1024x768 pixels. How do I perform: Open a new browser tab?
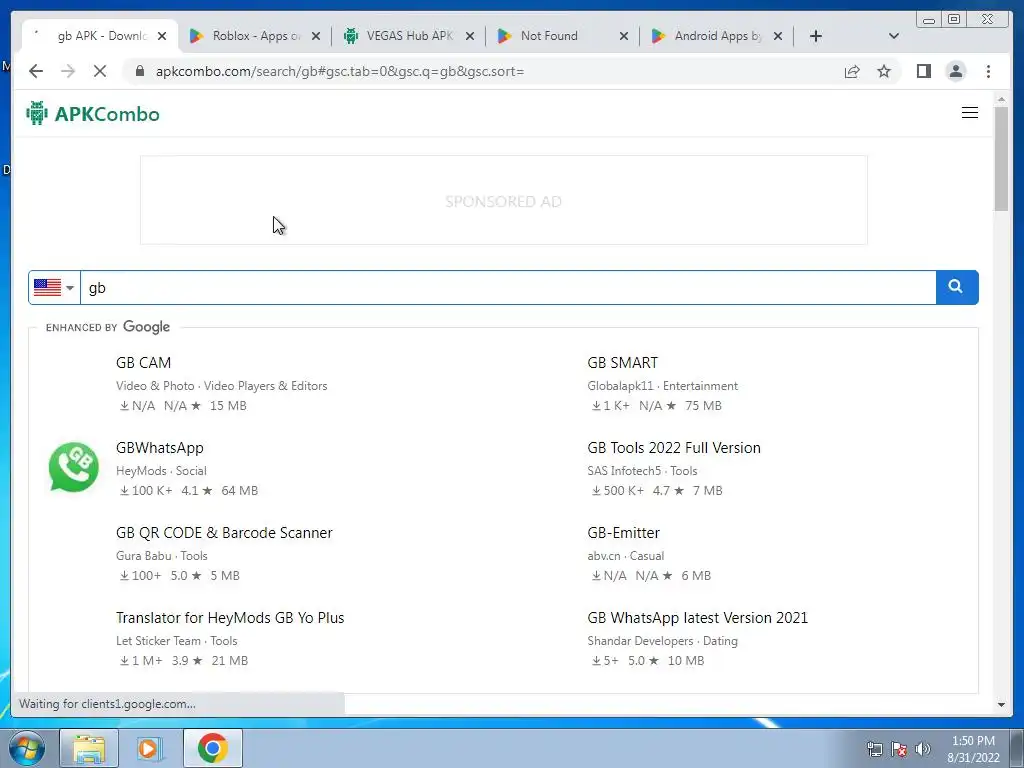816,36
